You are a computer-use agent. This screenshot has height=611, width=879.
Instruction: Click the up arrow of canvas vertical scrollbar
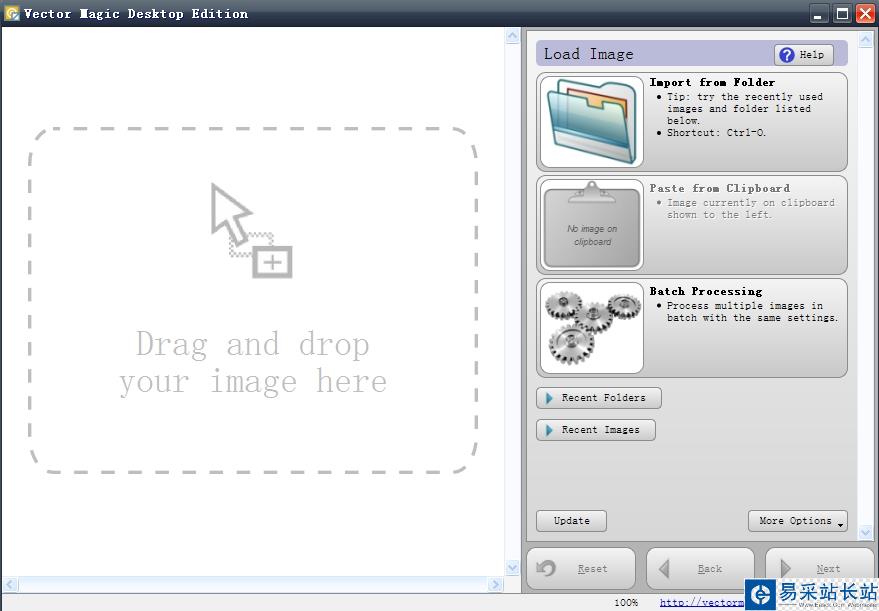[x=512, y=36]
